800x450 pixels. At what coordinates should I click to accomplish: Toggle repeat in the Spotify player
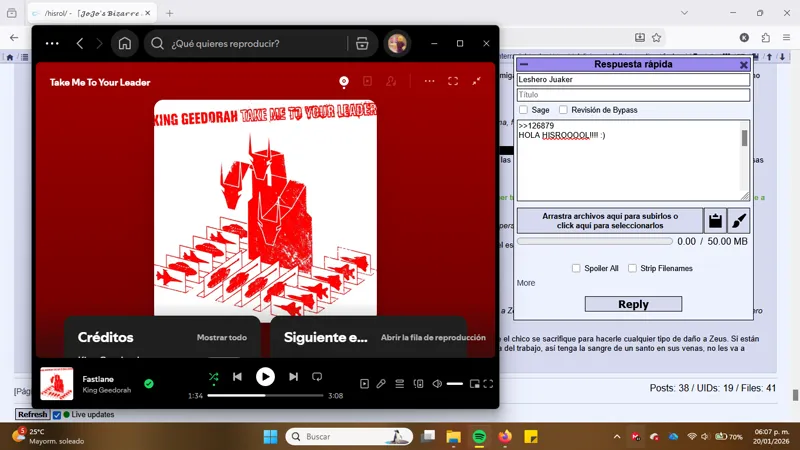(317, 377)
